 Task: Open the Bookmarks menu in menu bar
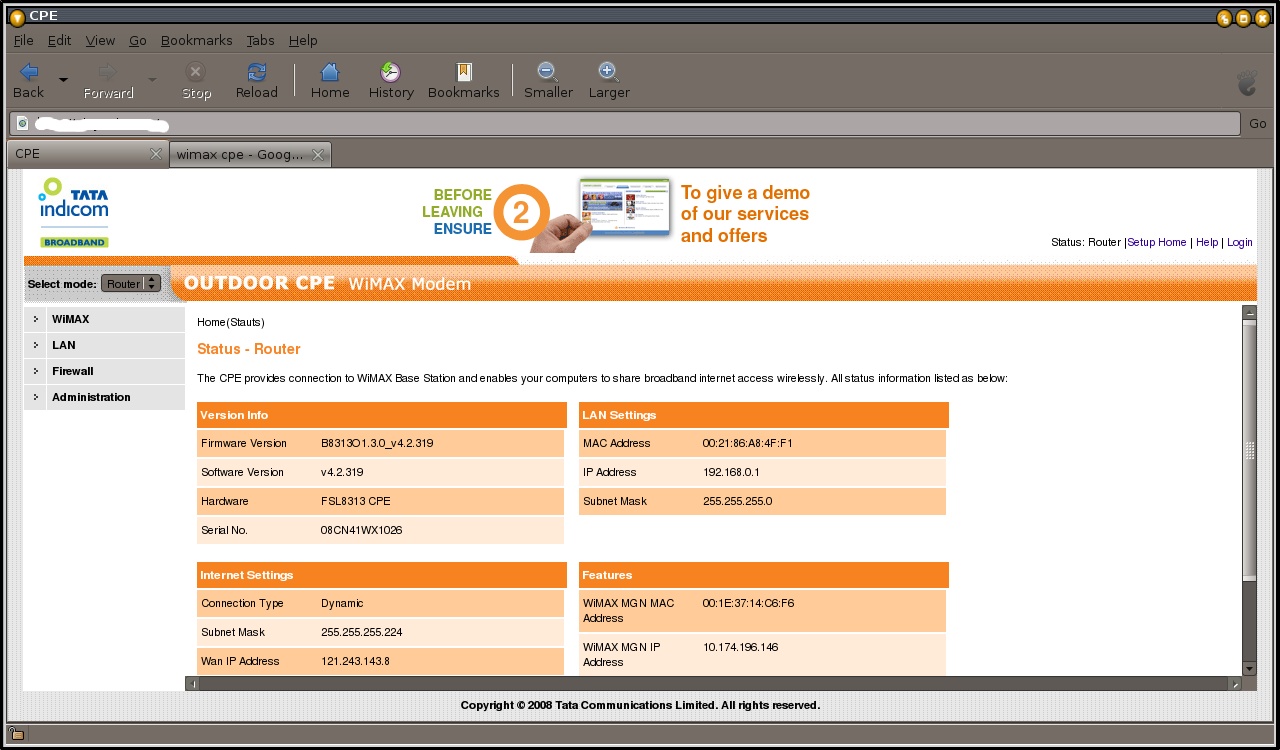click(197, 41)
